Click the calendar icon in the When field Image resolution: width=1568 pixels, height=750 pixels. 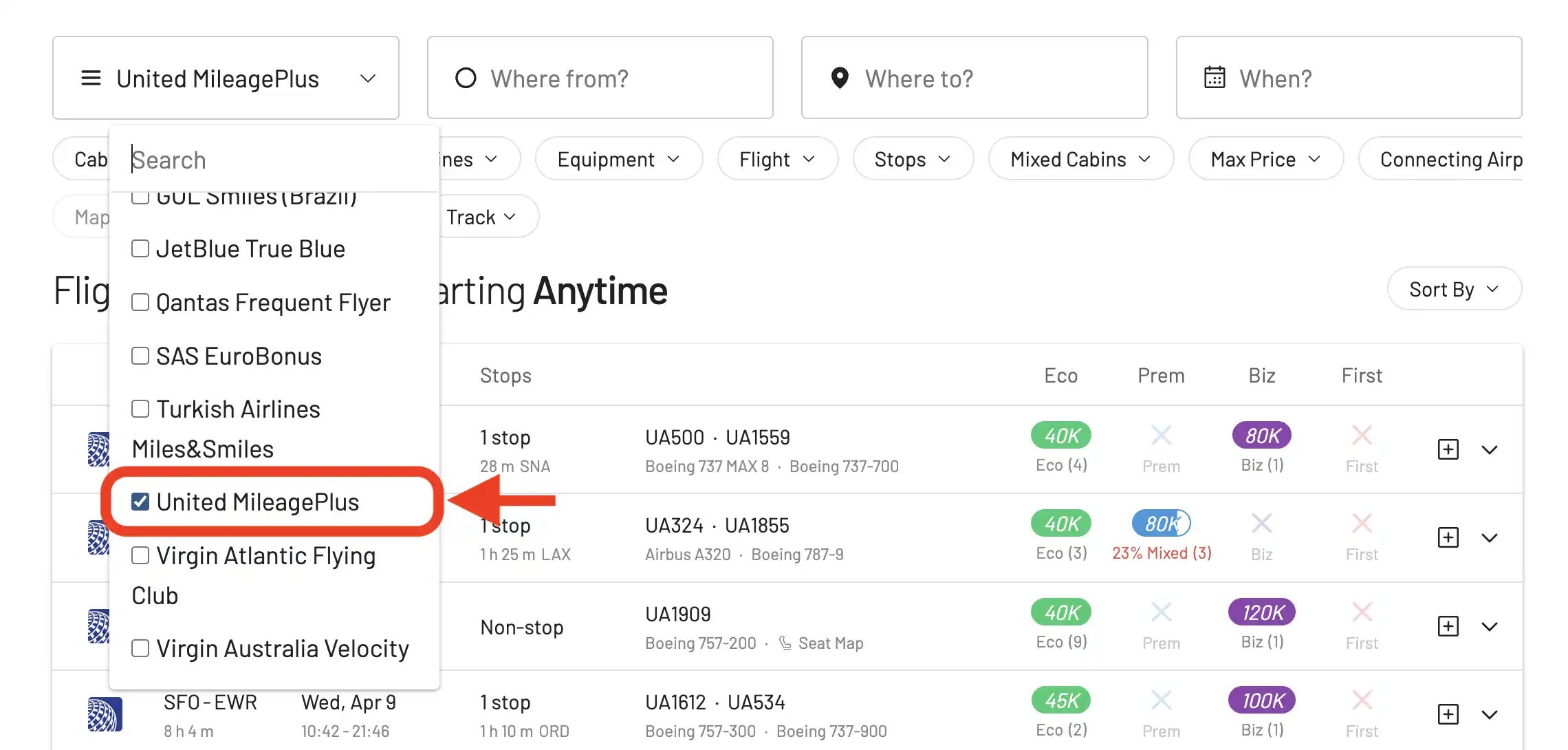click(1215, 77)
